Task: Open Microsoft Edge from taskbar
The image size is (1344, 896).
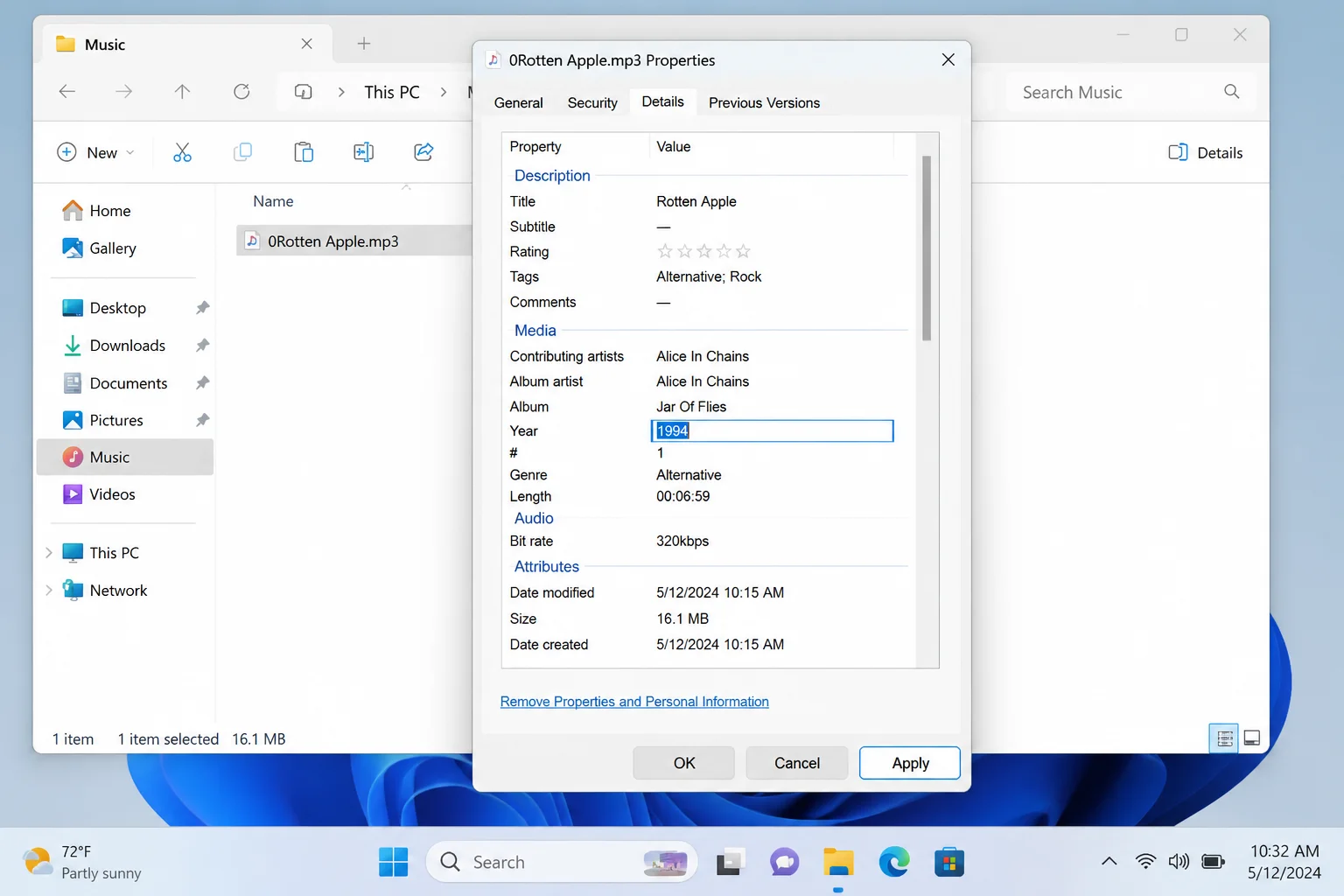Action: click(x=894, y=863)
